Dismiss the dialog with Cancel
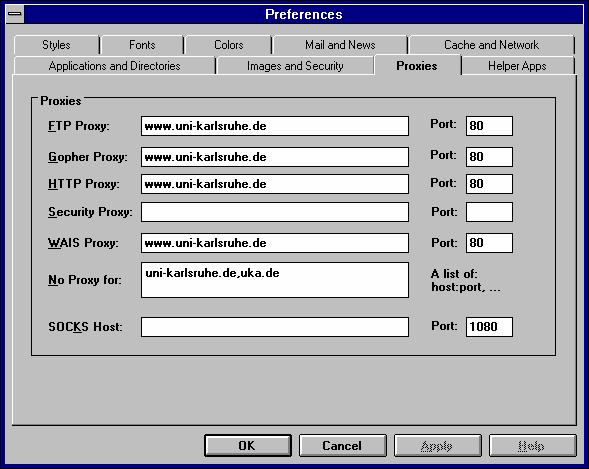The image size is (589, 469). (x=343, y=445)
